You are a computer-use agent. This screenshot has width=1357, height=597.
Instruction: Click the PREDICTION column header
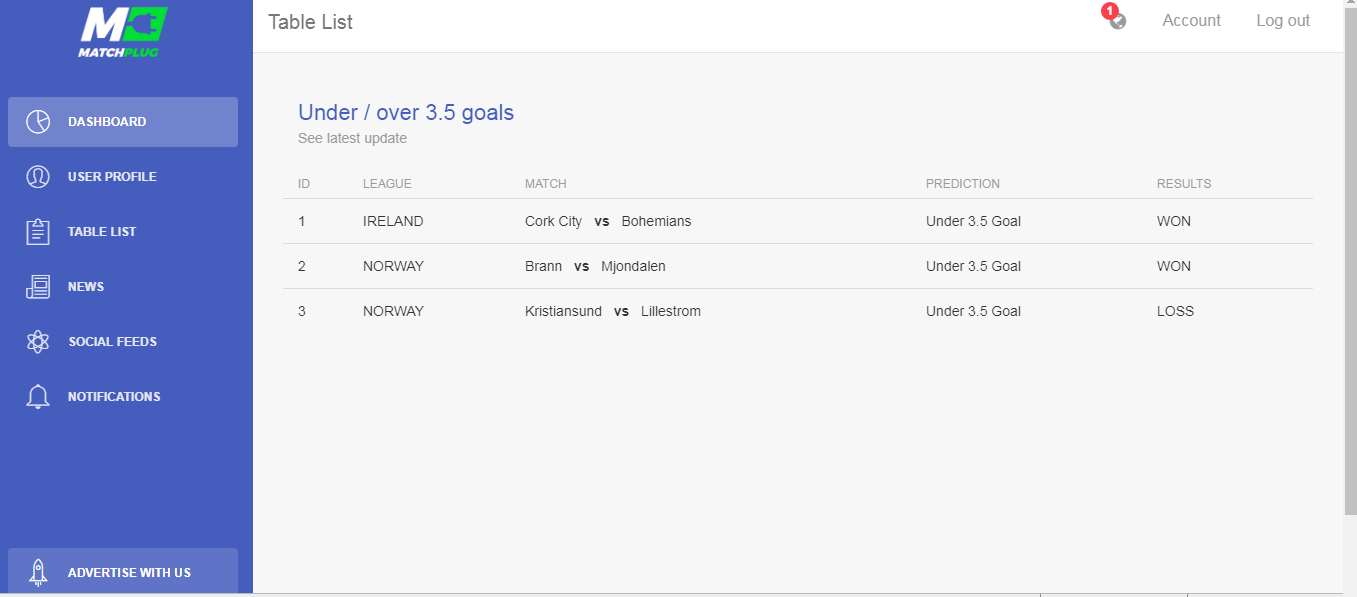pyautogui.click(x=963, y=184)
